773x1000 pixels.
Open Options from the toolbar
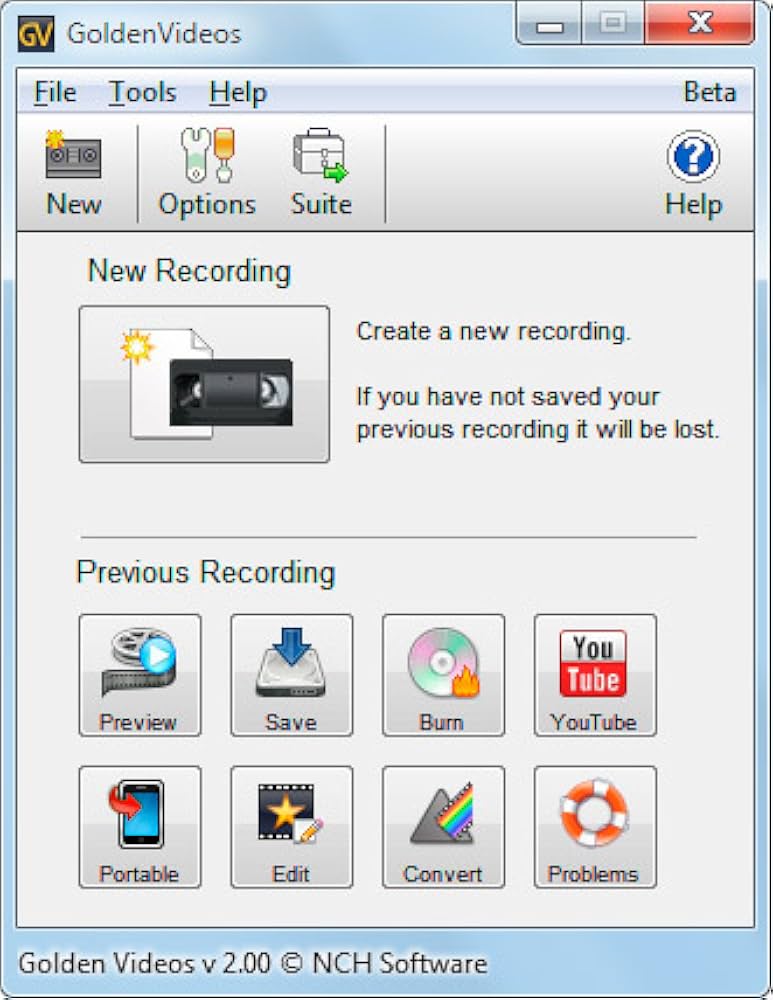point(207,173)
